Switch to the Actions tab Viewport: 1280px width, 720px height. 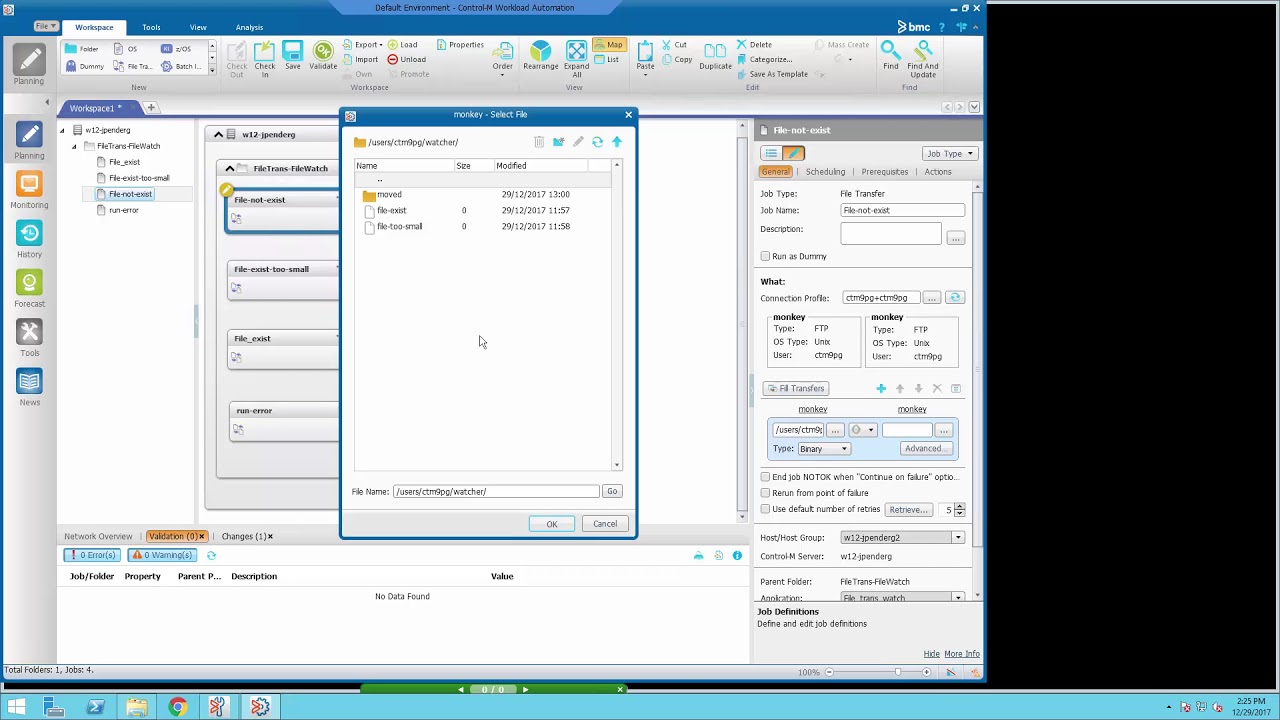pyautogui.click(x=938, y=172)
